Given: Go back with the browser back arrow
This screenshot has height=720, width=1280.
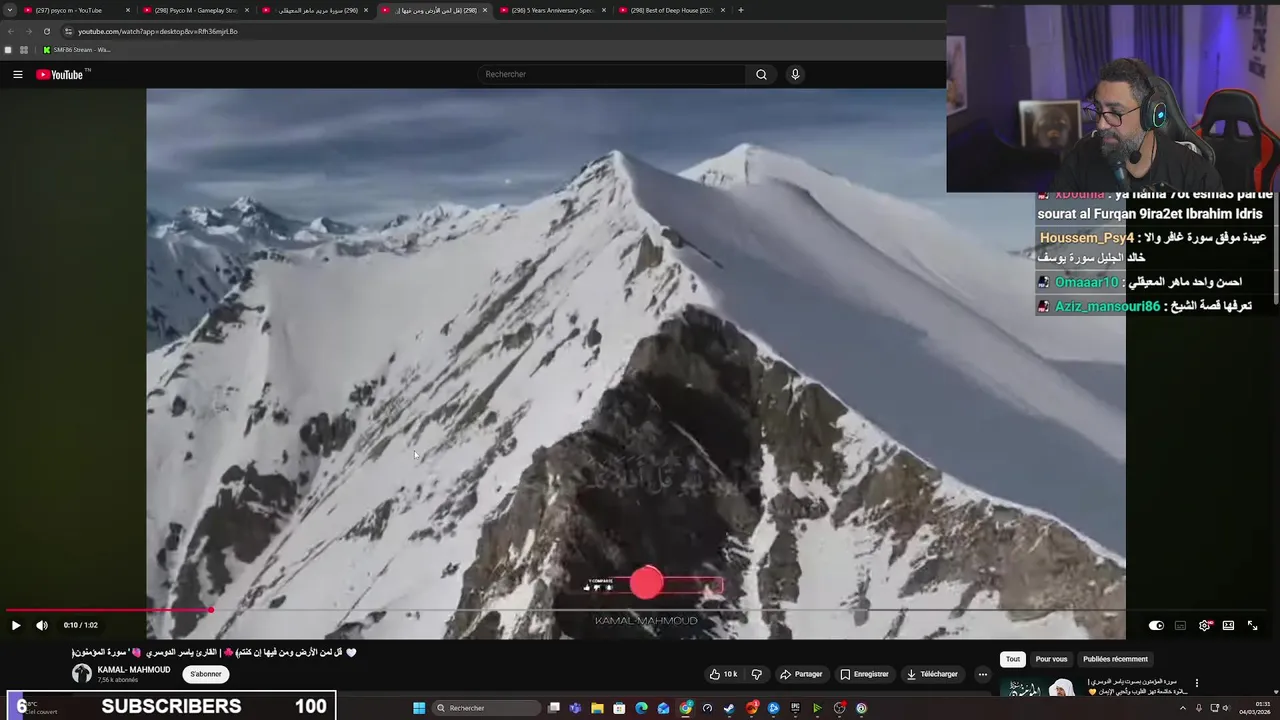Looking at the screenshot, I should pos(11,31).
